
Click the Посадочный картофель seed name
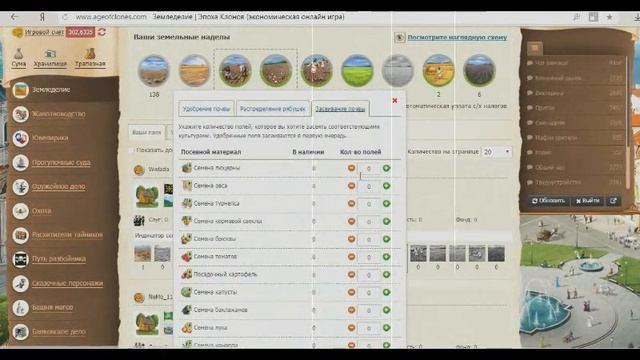pyautogui.click(x=225, y=274)
